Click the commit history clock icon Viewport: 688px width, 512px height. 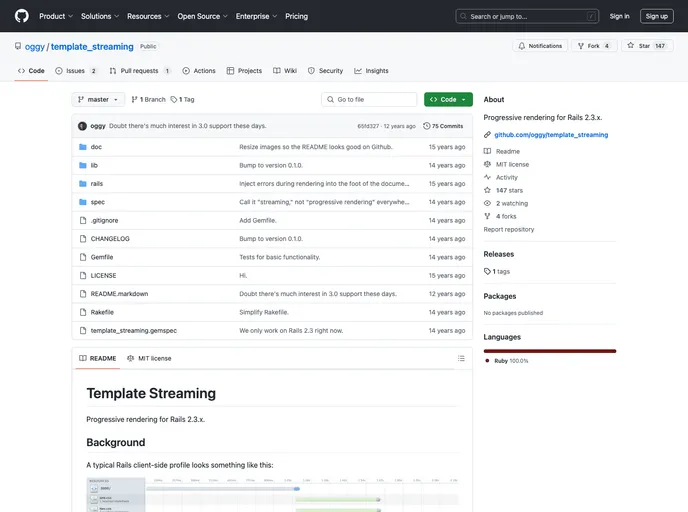428,126
